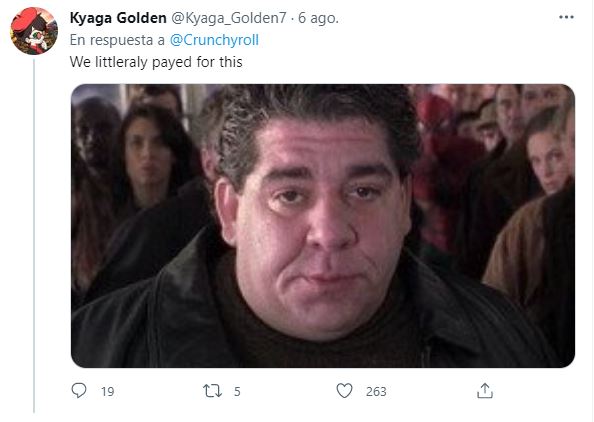Click the retweet count 5
Image resolution: width=594 pixels, height=422 pixels.
[x=237, y=391]
